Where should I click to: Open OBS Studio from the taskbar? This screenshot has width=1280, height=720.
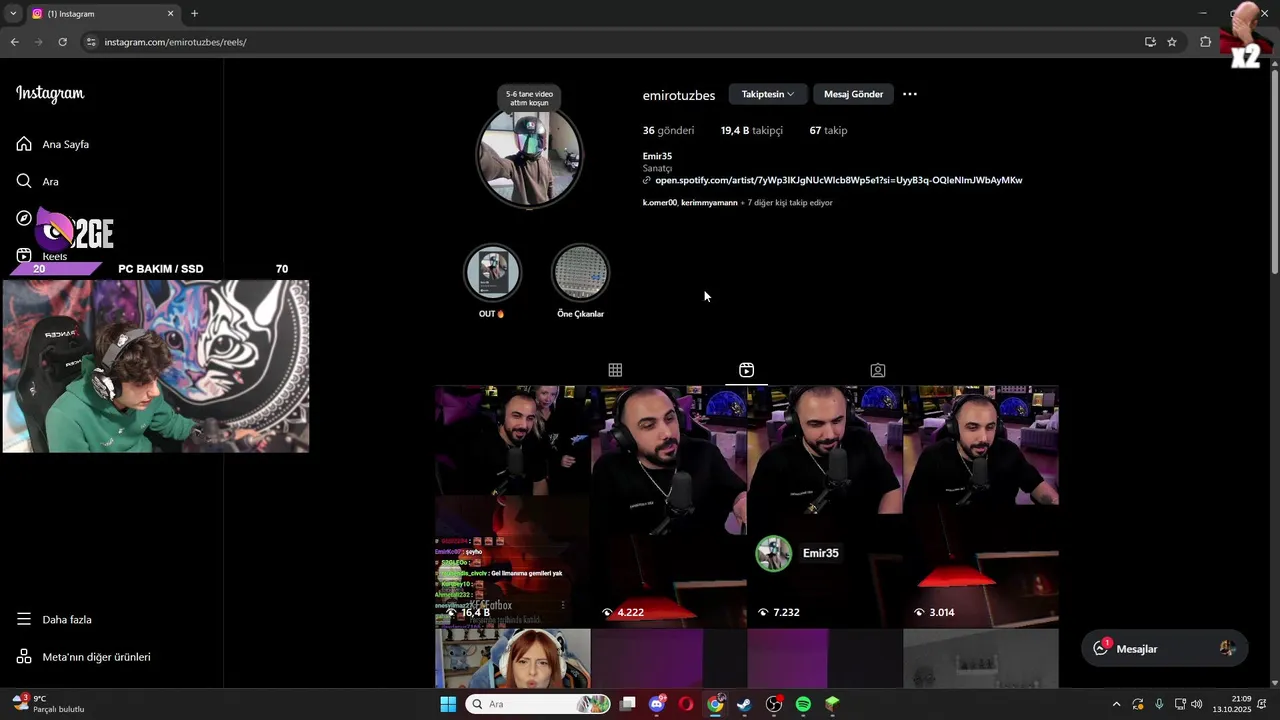(x=774, y=704)
